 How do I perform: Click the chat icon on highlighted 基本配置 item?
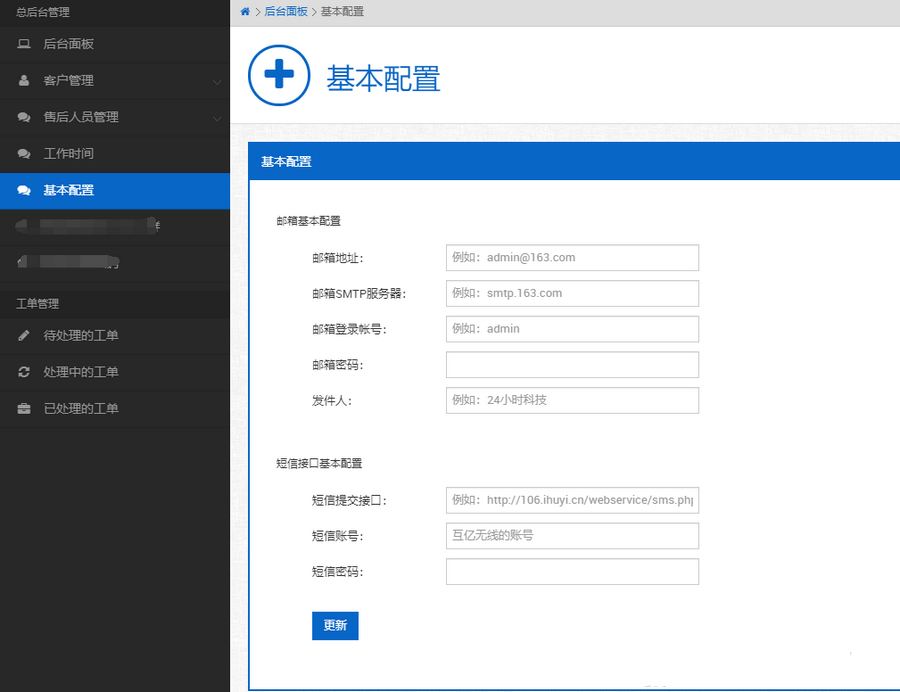pos(22,189)
